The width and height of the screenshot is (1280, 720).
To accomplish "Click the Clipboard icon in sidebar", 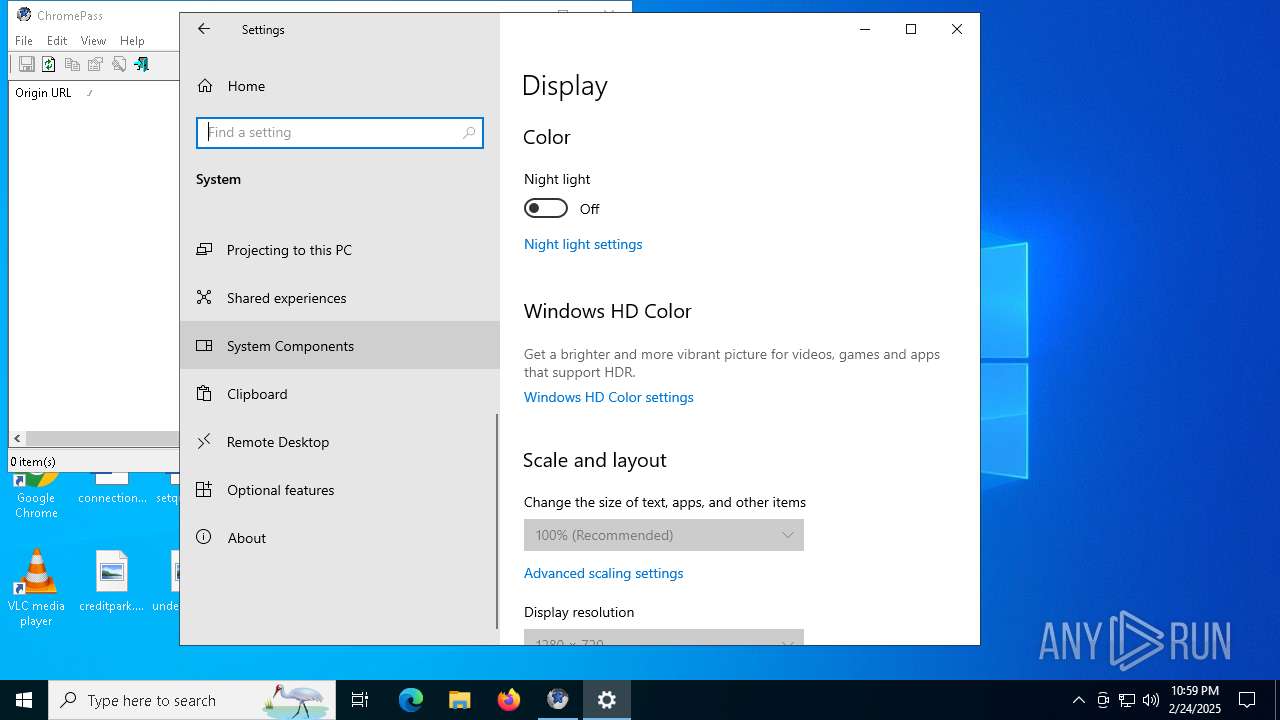I will (204, 393).
